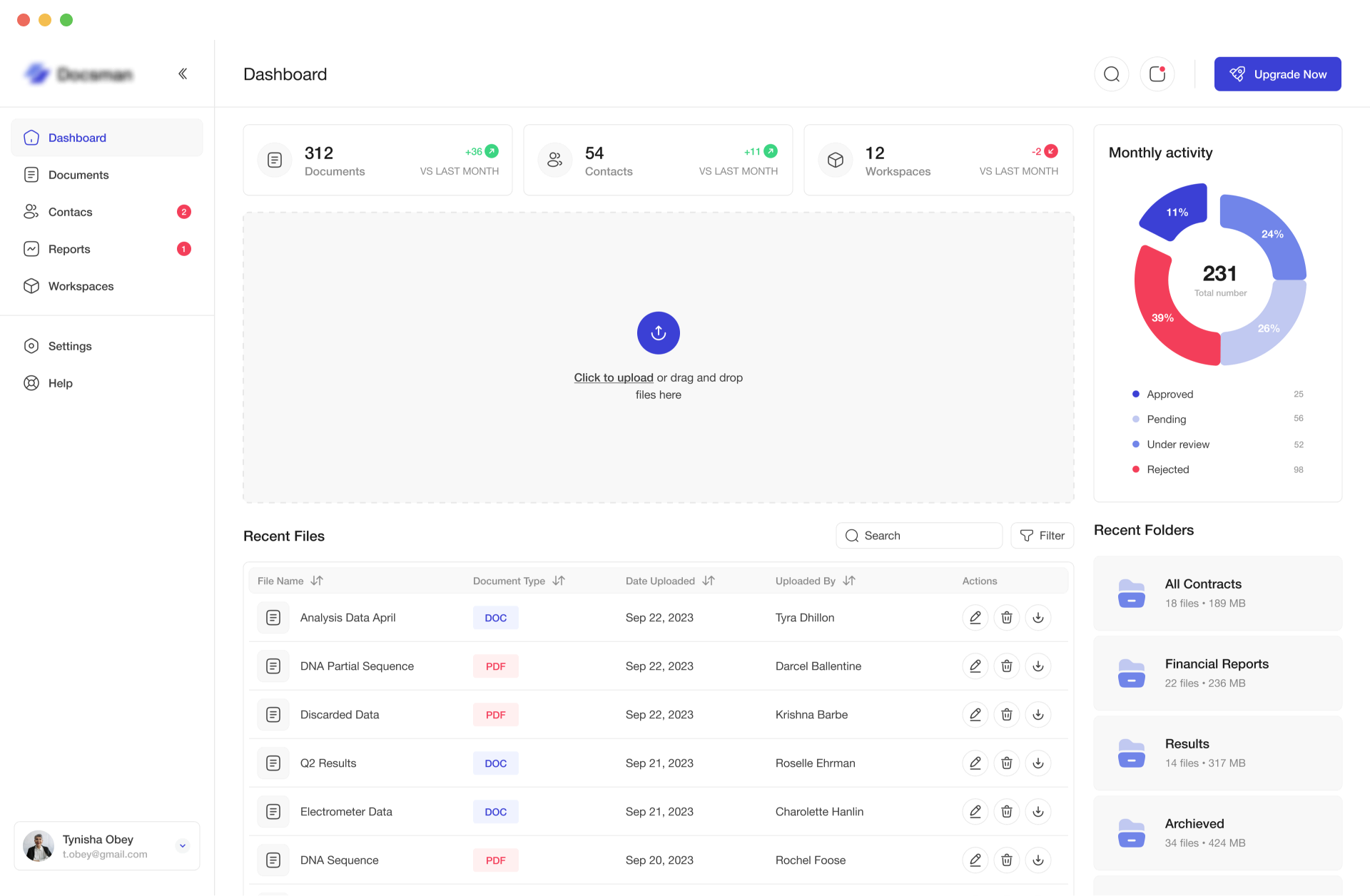Screen dimensions: 1370x896
Task: Focus the Recent Files search field
Action: tap(919, 536)
